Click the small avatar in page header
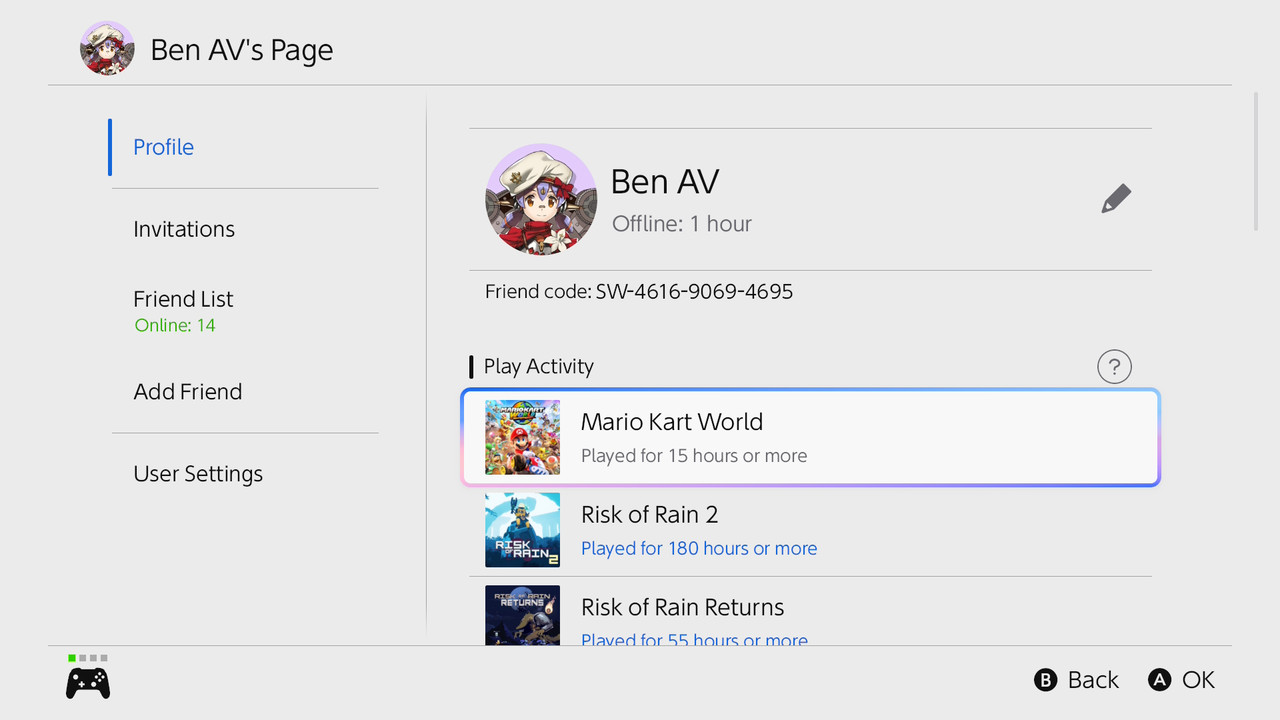Viewport: 1280px width, 720px height. click(x=107, y=49)
